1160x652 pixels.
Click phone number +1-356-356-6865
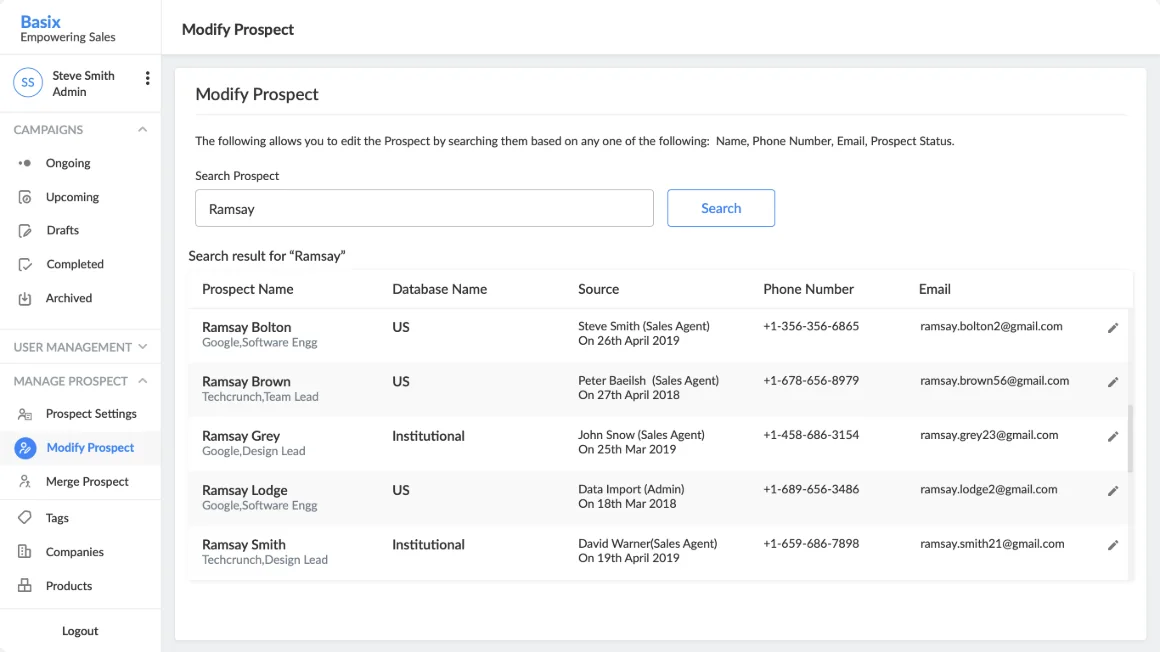[x=811, y=326]
